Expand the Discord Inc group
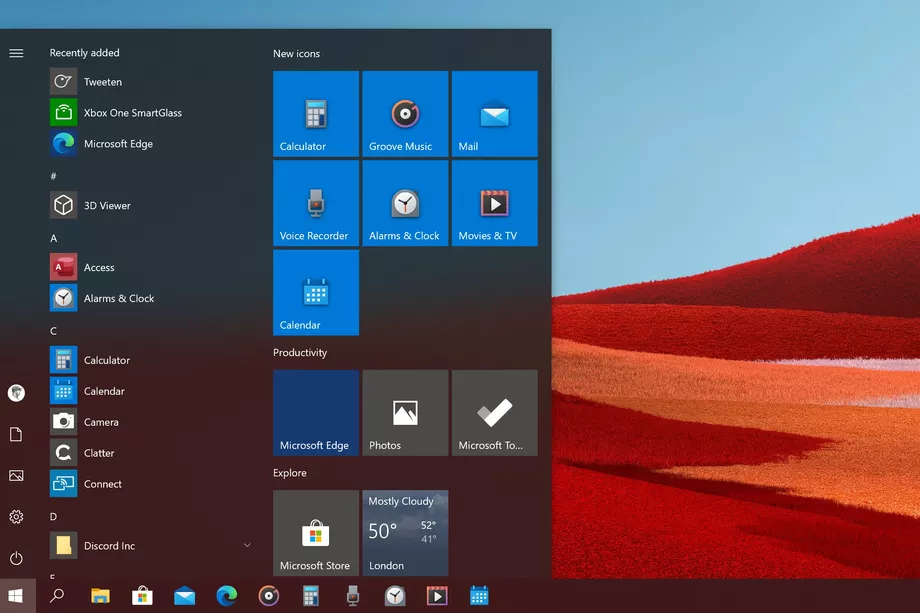 [x=246, y=545]
